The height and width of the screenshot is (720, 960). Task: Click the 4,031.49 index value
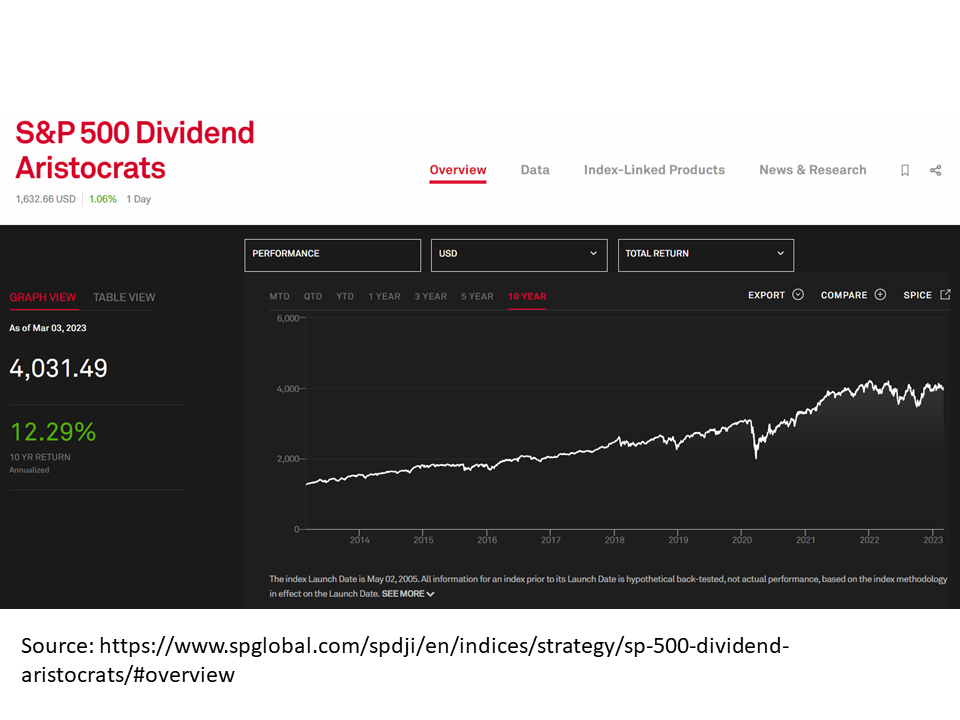click(x=59, y=369)
